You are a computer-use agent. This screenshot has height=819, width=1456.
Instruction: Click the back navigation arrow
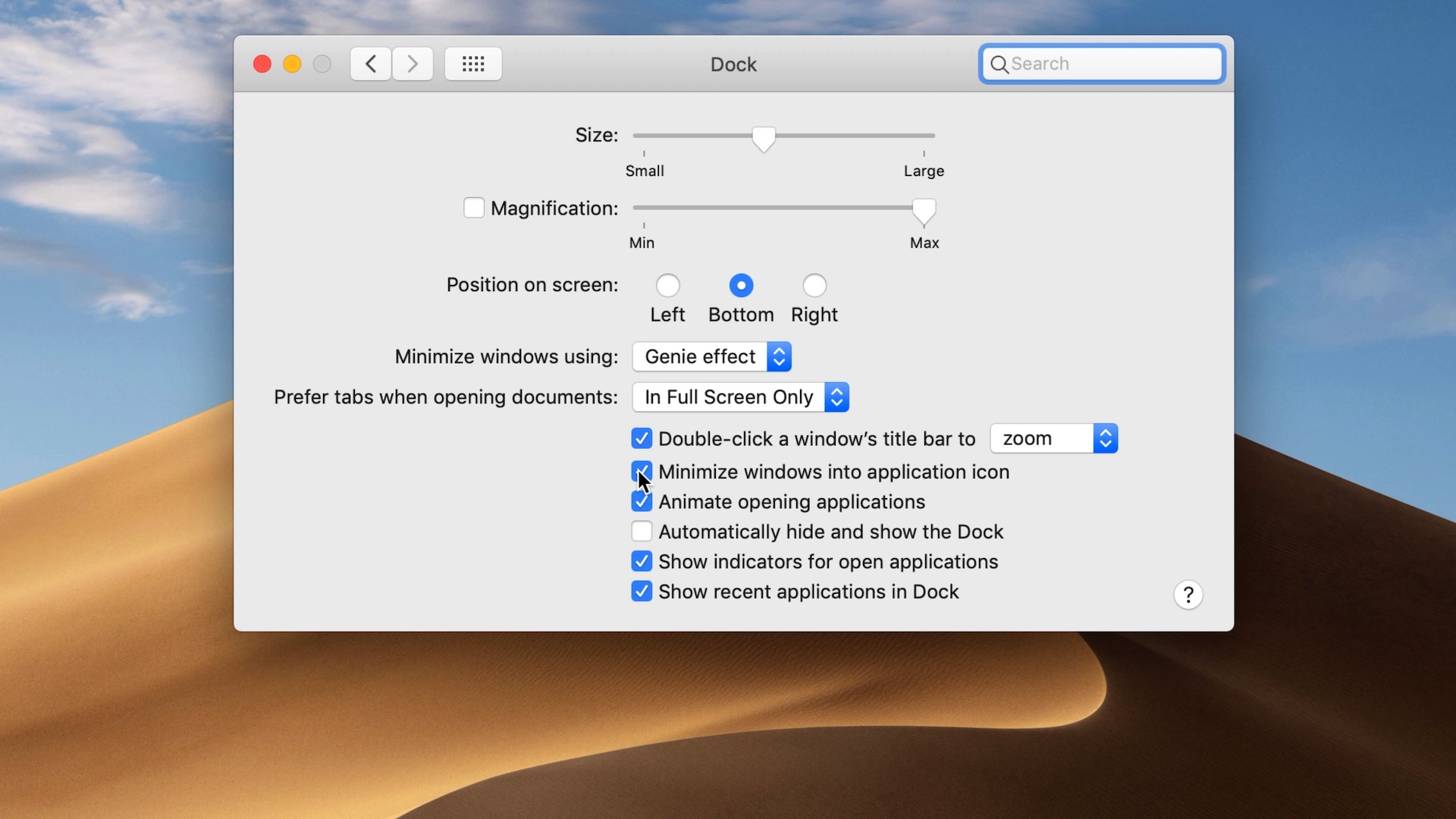click(x=370, y=64)
